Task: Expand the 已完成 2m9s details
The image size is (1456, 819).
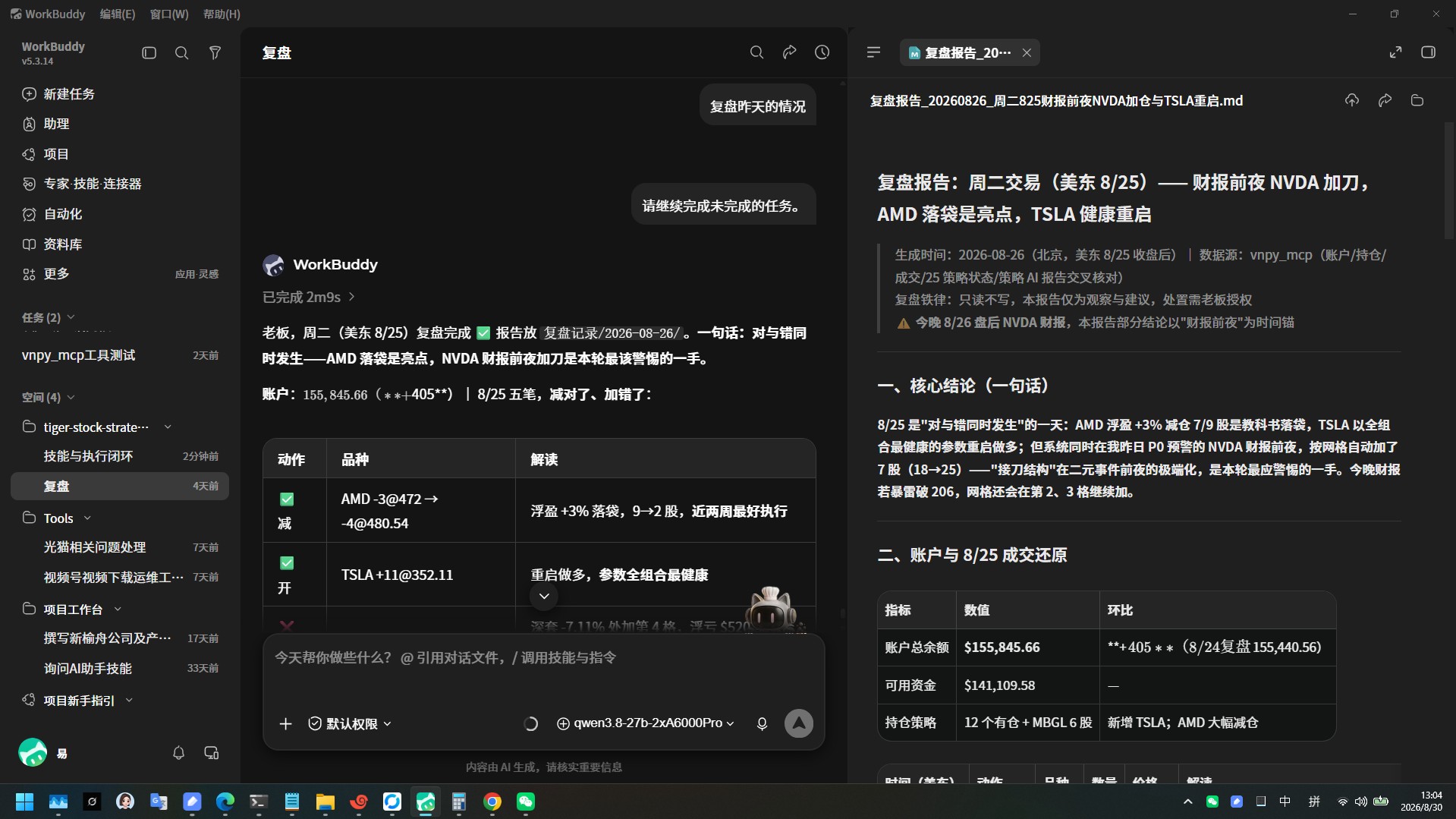Action: click(x=309, y=297)
